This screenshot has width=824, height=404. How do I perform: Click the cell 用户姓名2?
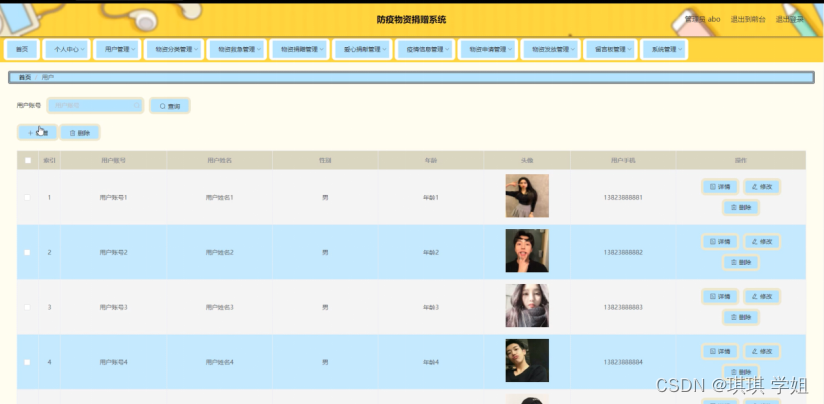(x=219, y=252)
